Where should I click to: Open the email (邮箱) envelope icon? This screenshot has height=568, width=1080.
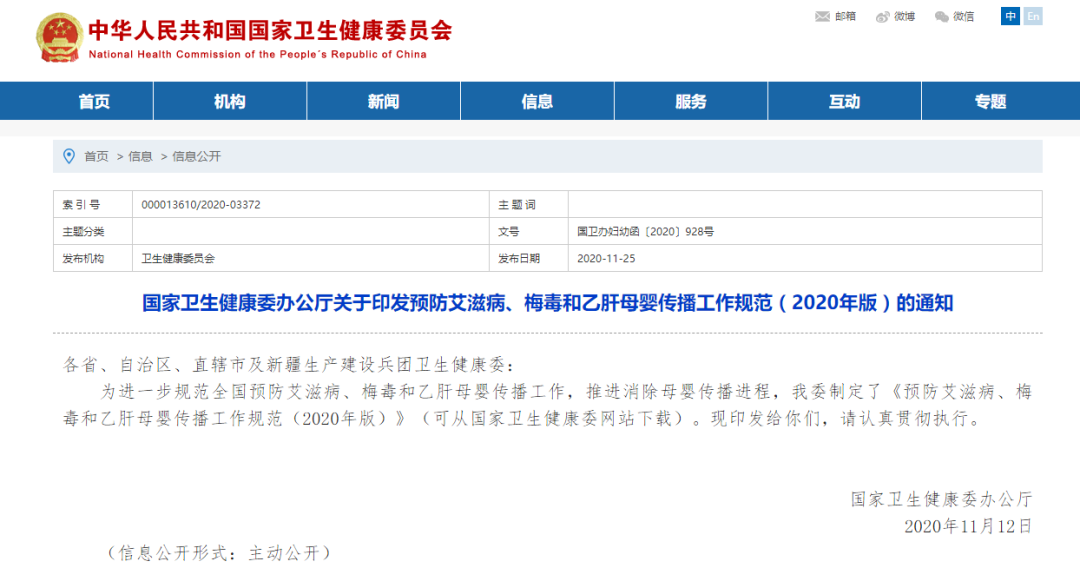[x=823, y=16]
